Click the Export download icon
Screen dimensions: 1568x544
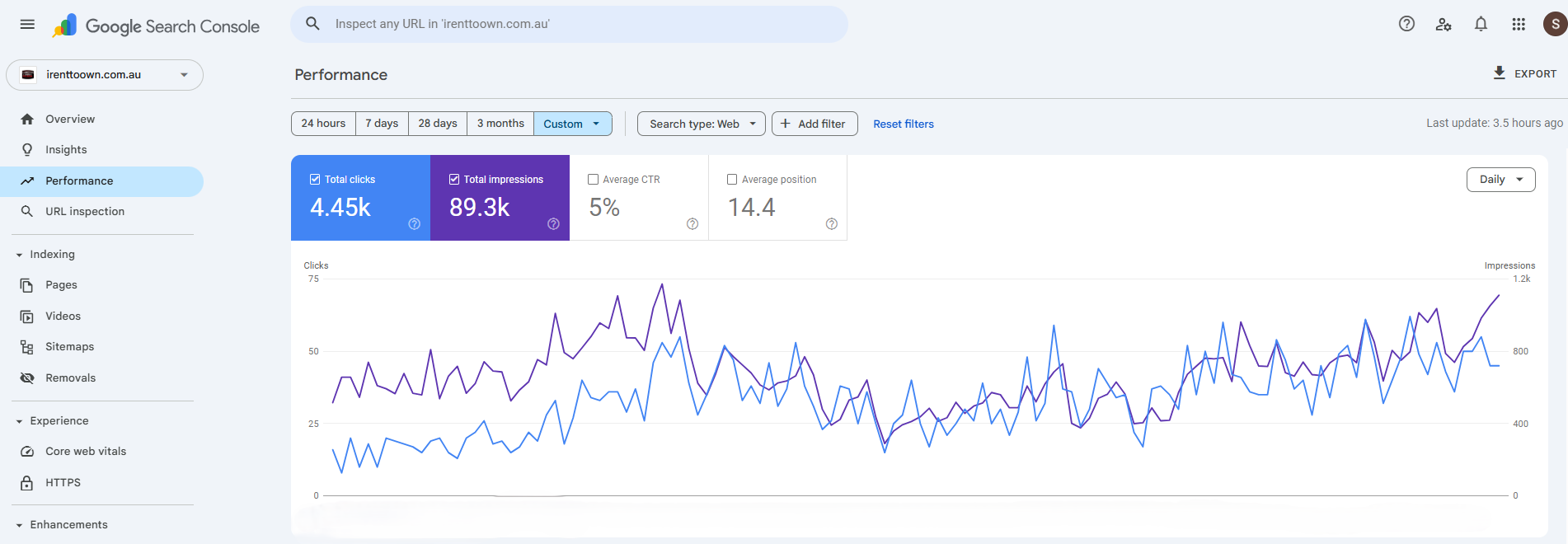(x=1499, y=73)
